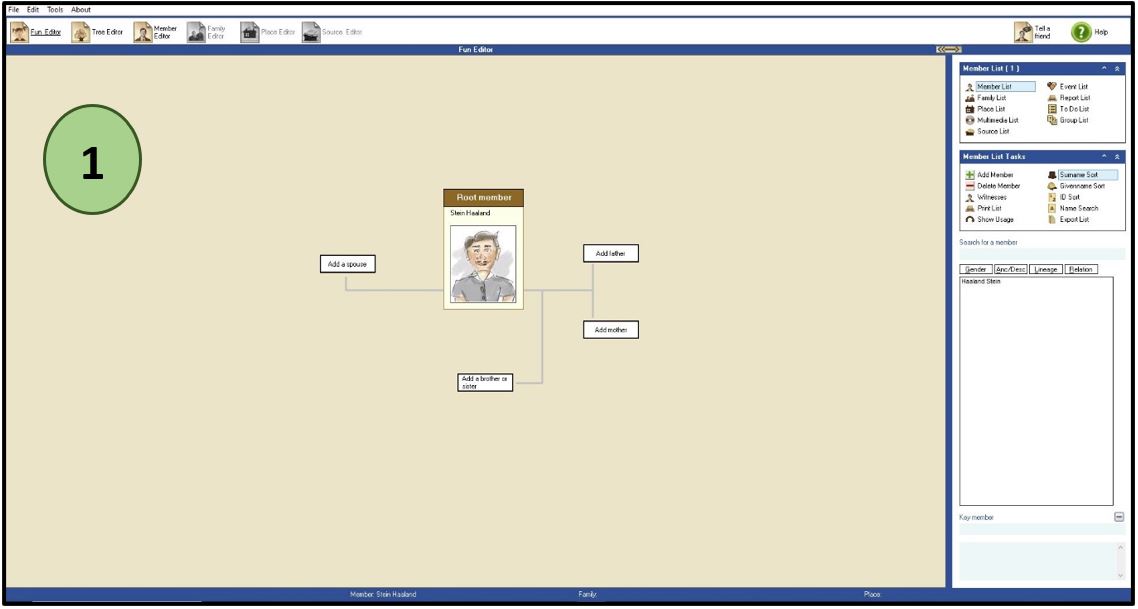This screenshot has width=1138, height=609.
Task: Open the Edit menu
Action: point(33,10)
